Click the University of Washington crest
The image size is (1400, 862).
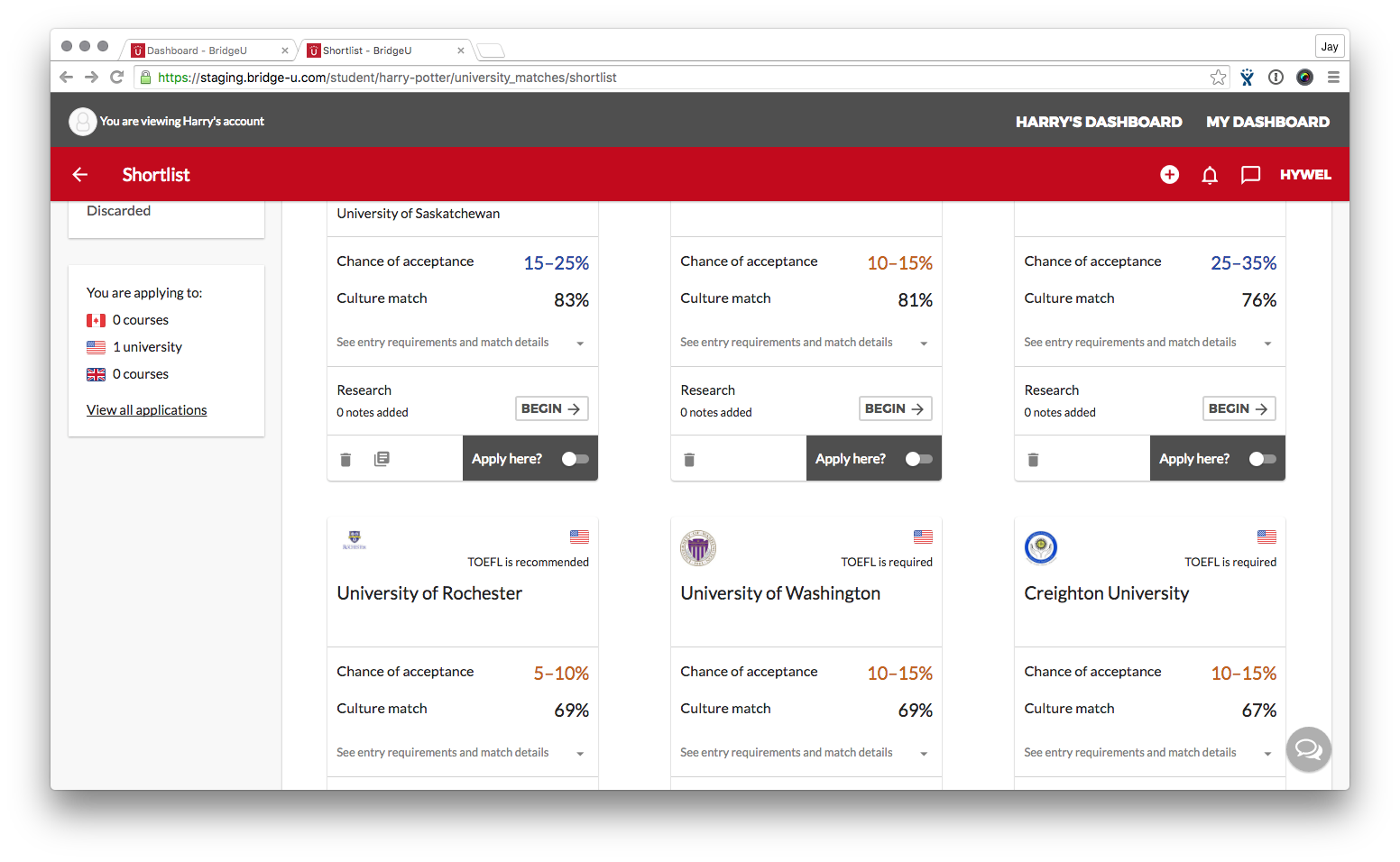pos(698,547)
